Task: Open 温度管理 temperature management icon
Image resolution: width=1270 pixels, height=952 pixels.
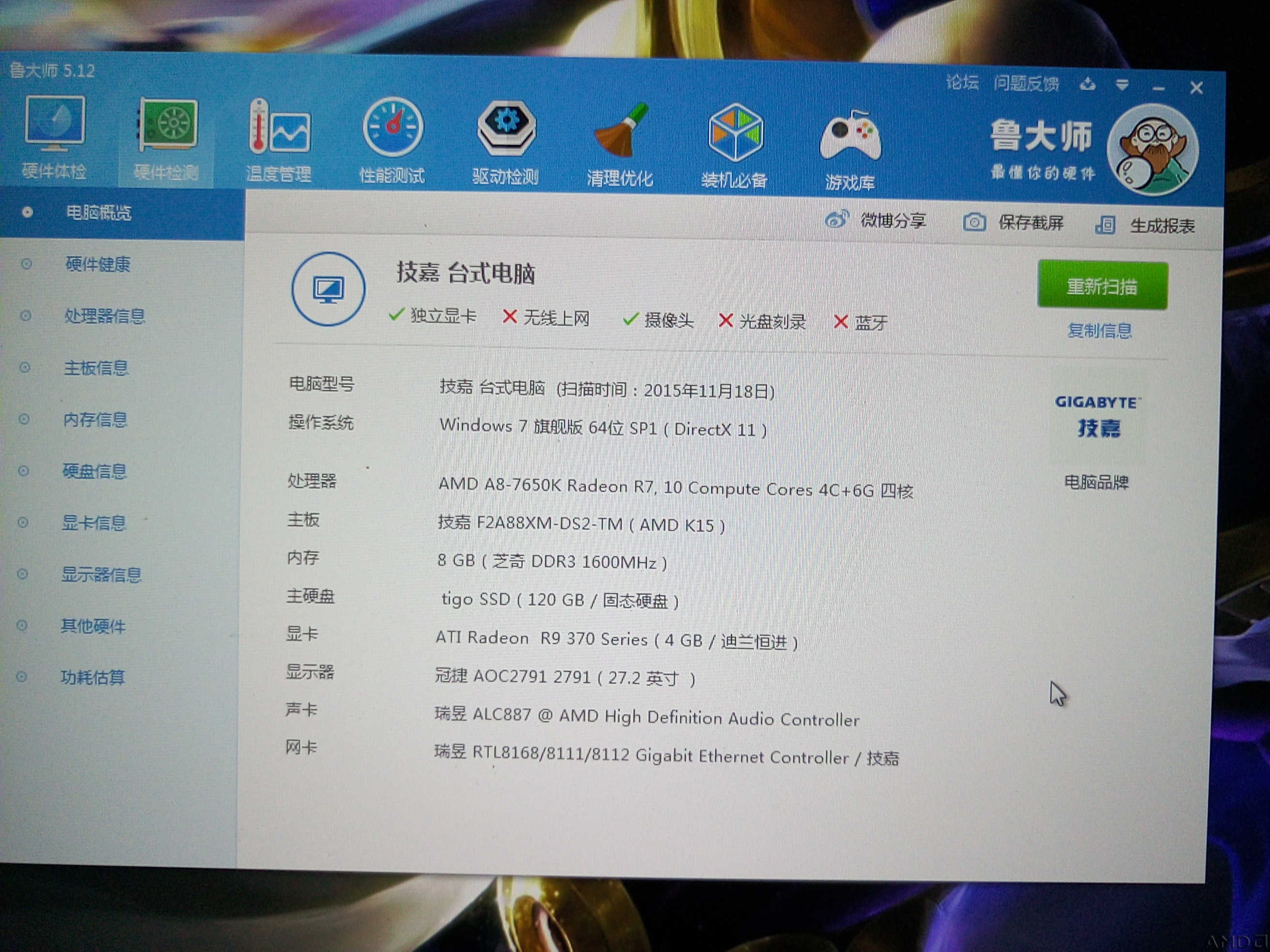Action: pyautogui.click(x=279, y=141)
